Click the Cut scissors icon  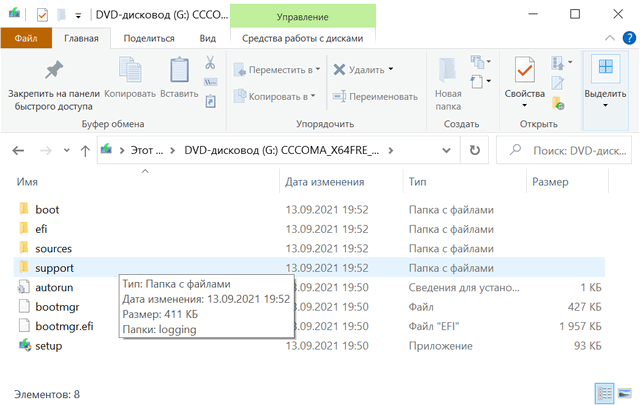pos(210,62)
